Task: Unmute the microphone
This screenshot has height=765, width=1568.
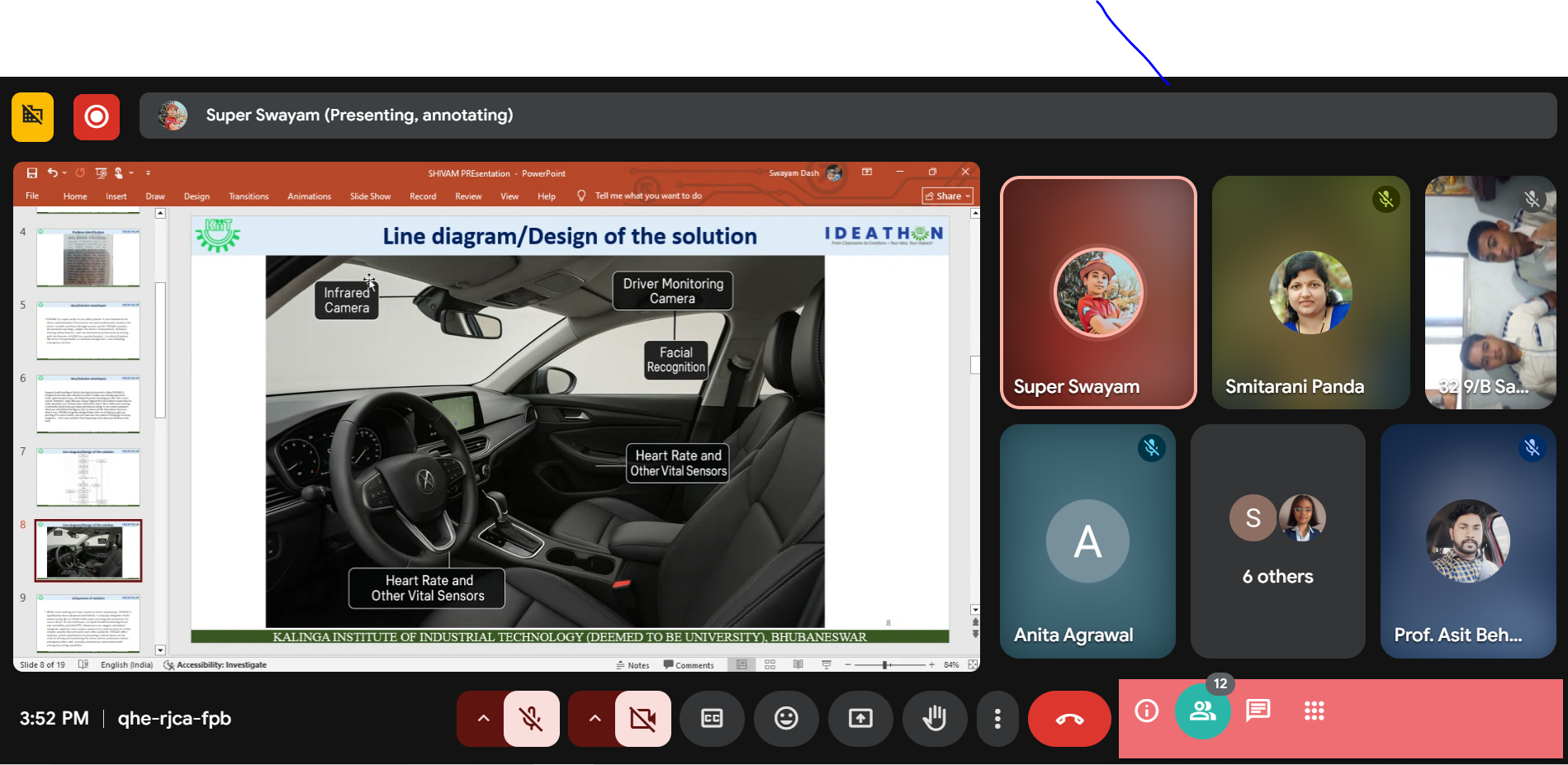Action: pos(531,719)
